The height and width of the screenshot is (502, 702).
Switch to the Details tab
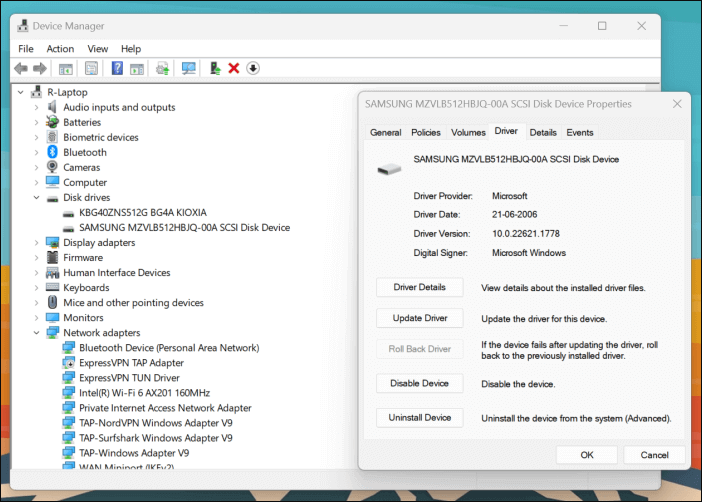(x=543, y=132)
